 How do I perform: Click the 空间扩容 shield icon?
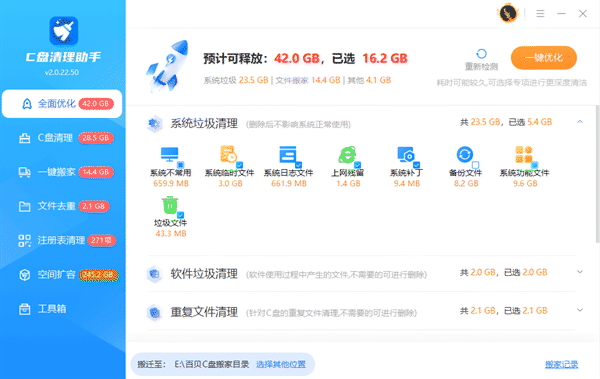click(x=24, y=275)
